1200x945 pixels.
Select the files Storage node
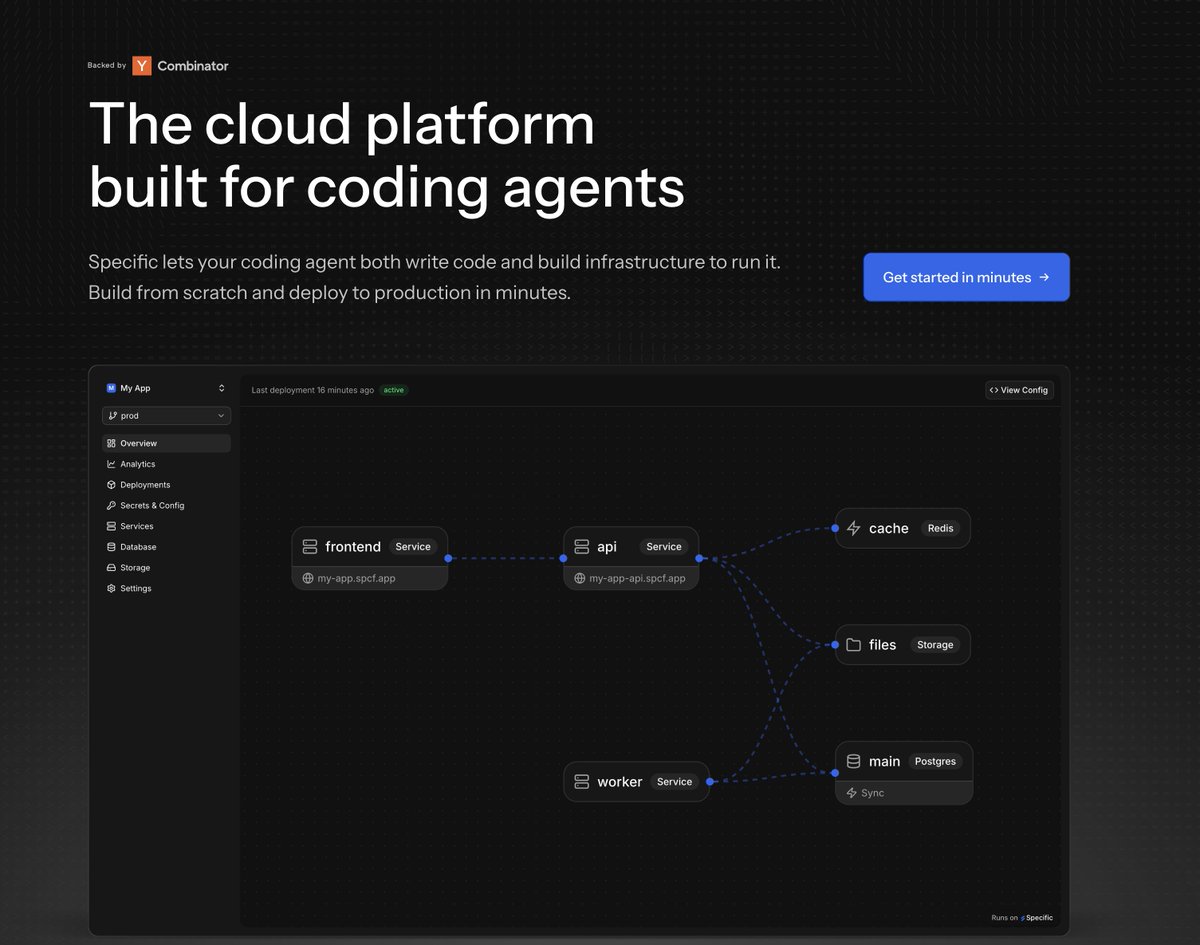coord(903,645)
